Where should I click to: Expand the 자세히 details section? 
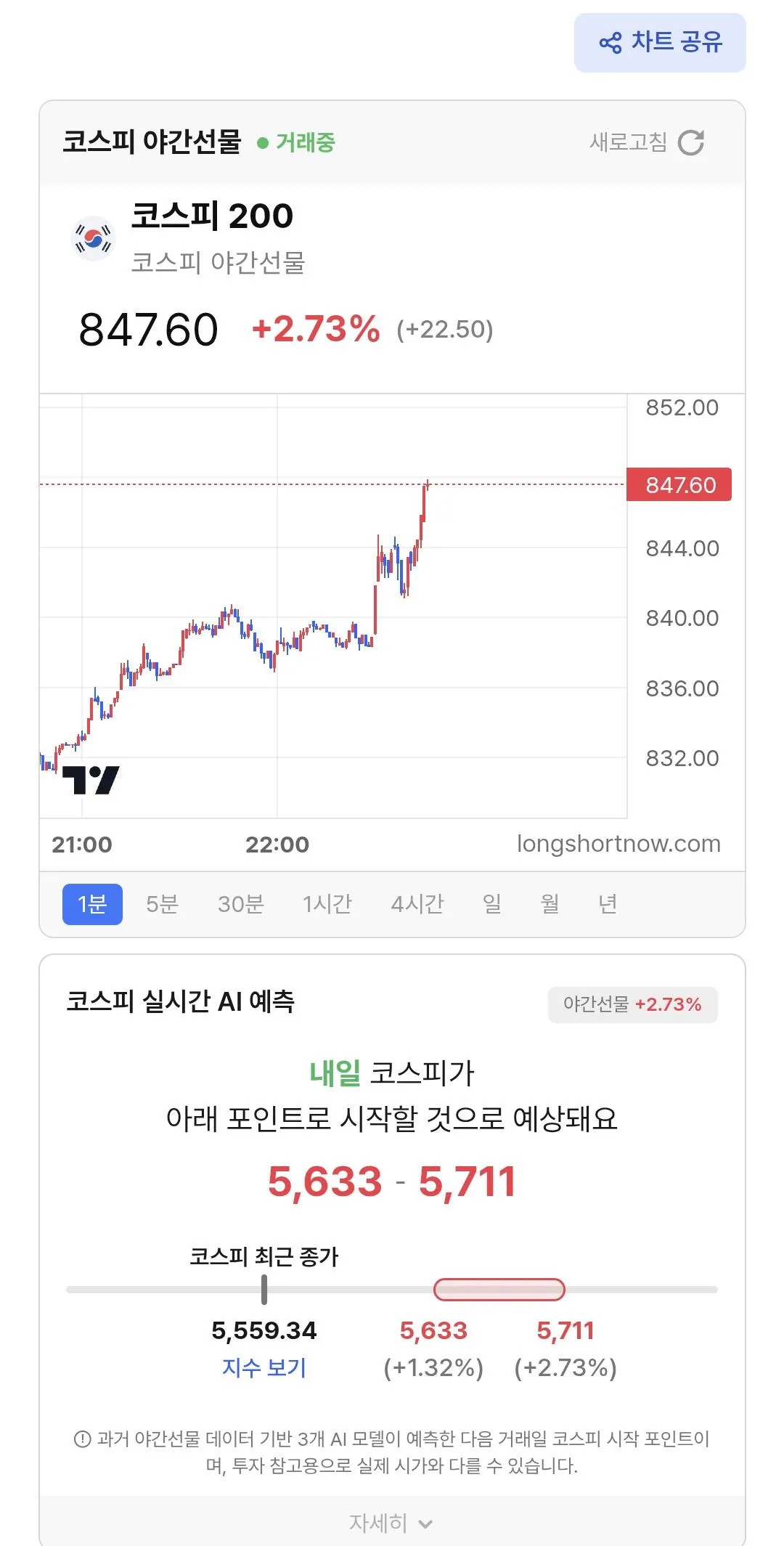[x=392, y=1523]
